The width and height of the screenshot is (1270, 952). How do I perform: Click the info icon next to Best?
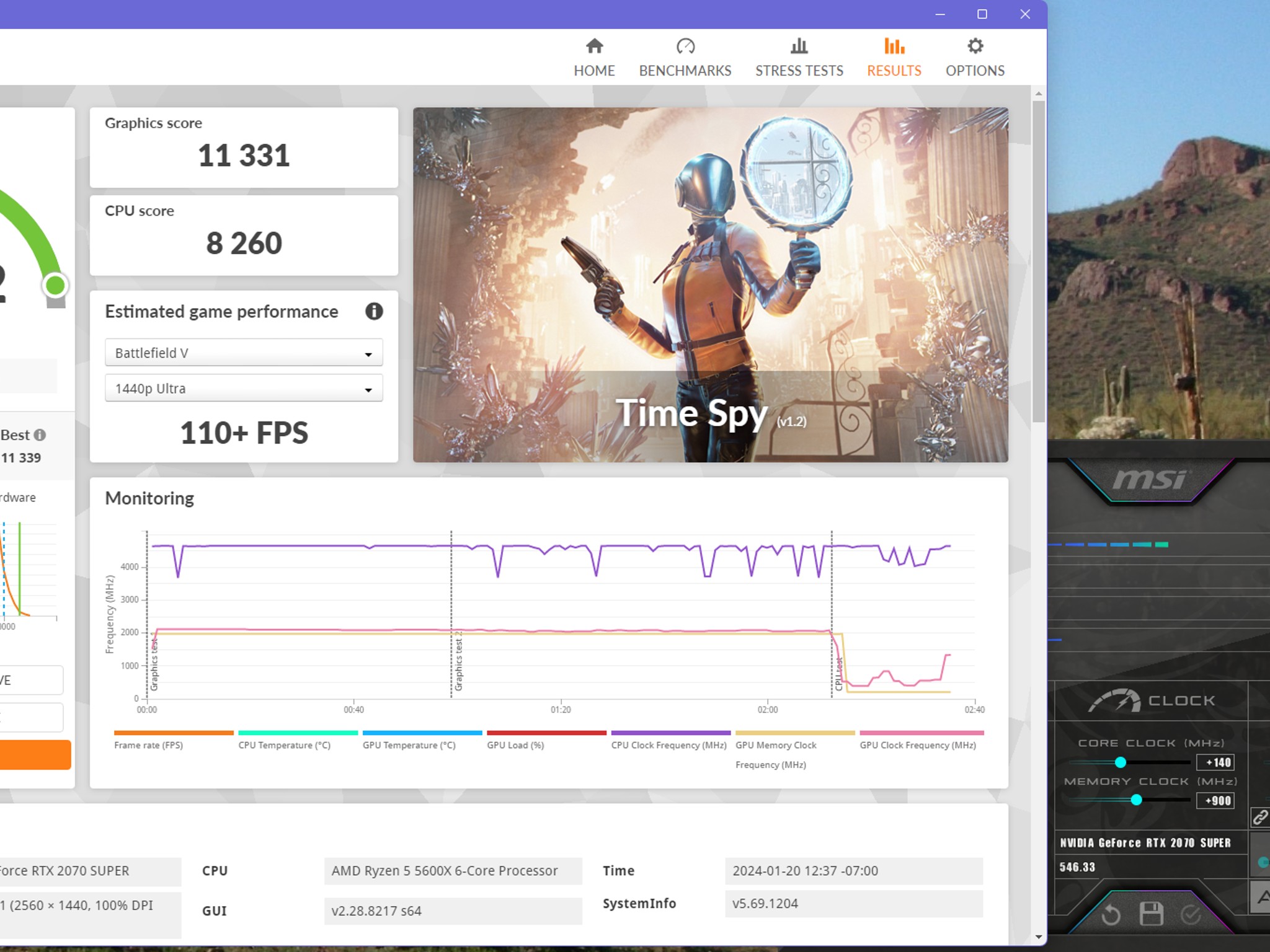(40, 435)
